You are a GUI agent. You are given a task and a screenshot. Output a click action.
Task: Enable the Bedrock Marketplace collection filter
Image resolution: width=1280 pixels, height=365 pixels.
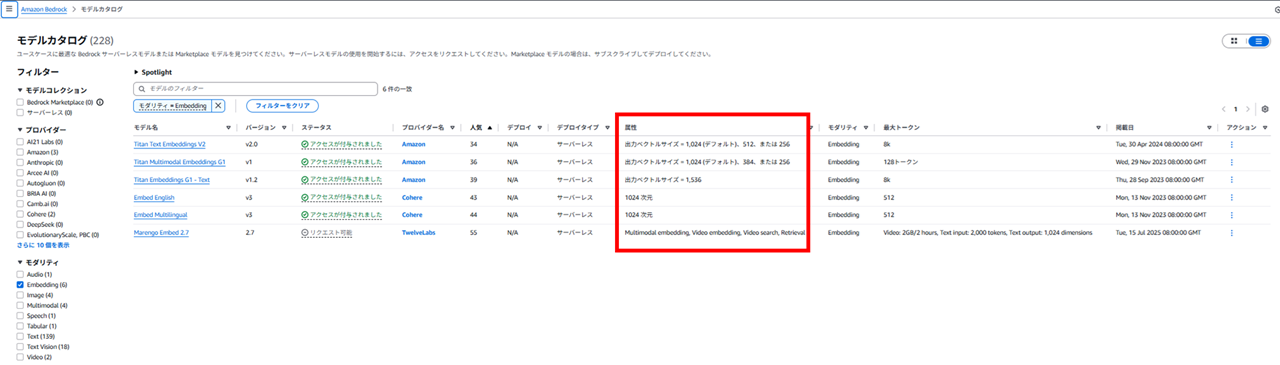21,102
